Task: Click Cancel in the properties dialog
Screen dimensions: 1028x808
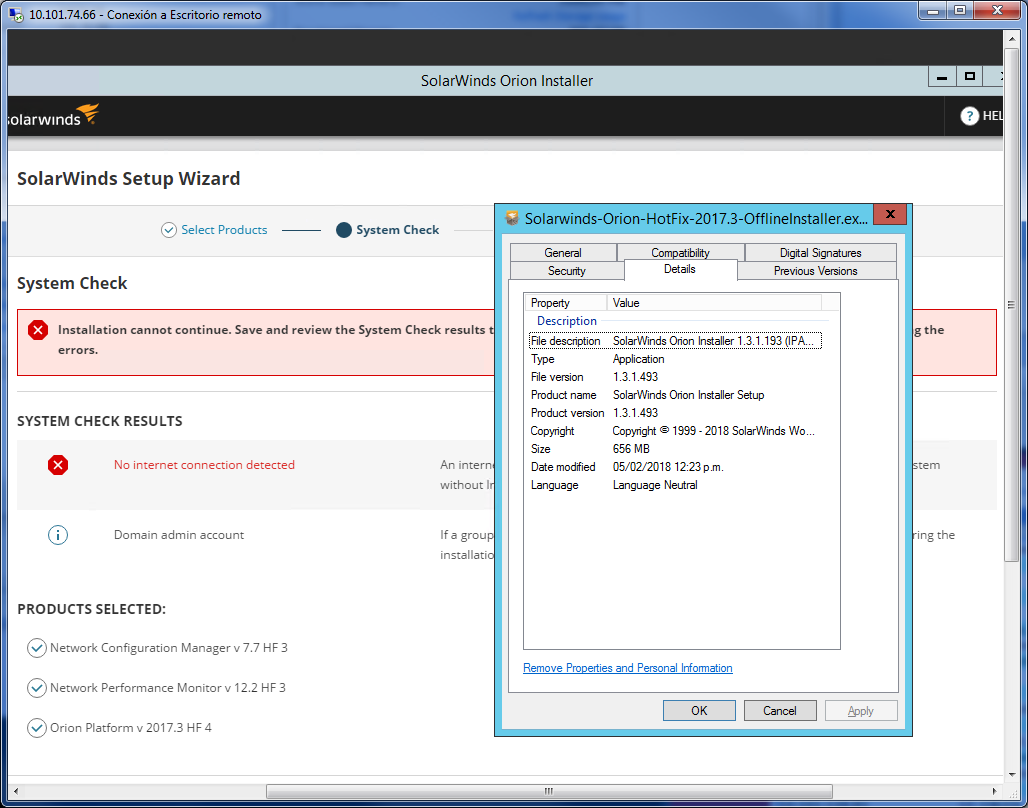Action: coord(780,711)
